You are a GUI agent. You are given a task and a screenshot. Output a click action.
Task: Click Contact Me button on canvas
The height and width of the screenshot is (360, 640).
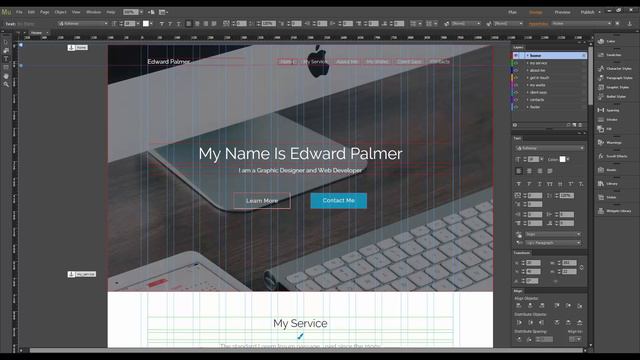point(338,201)
